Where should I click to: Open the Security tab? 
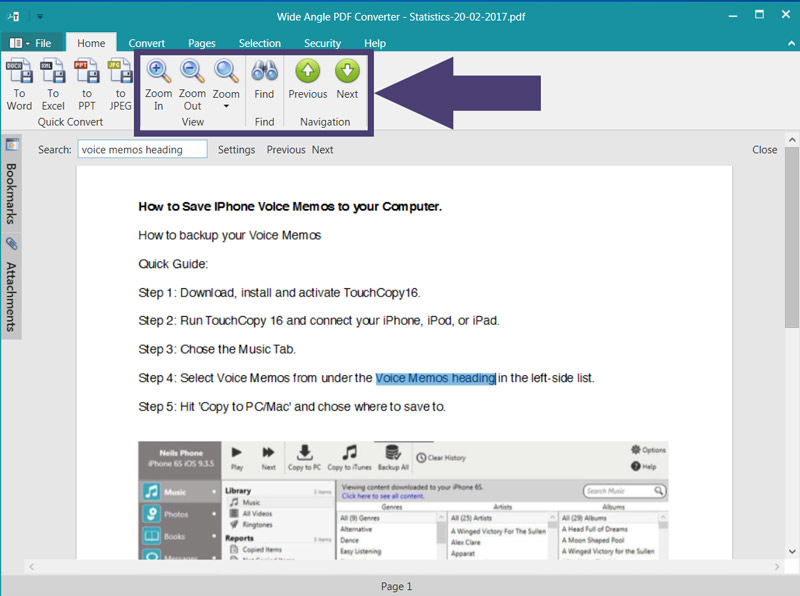click(322, 43)
